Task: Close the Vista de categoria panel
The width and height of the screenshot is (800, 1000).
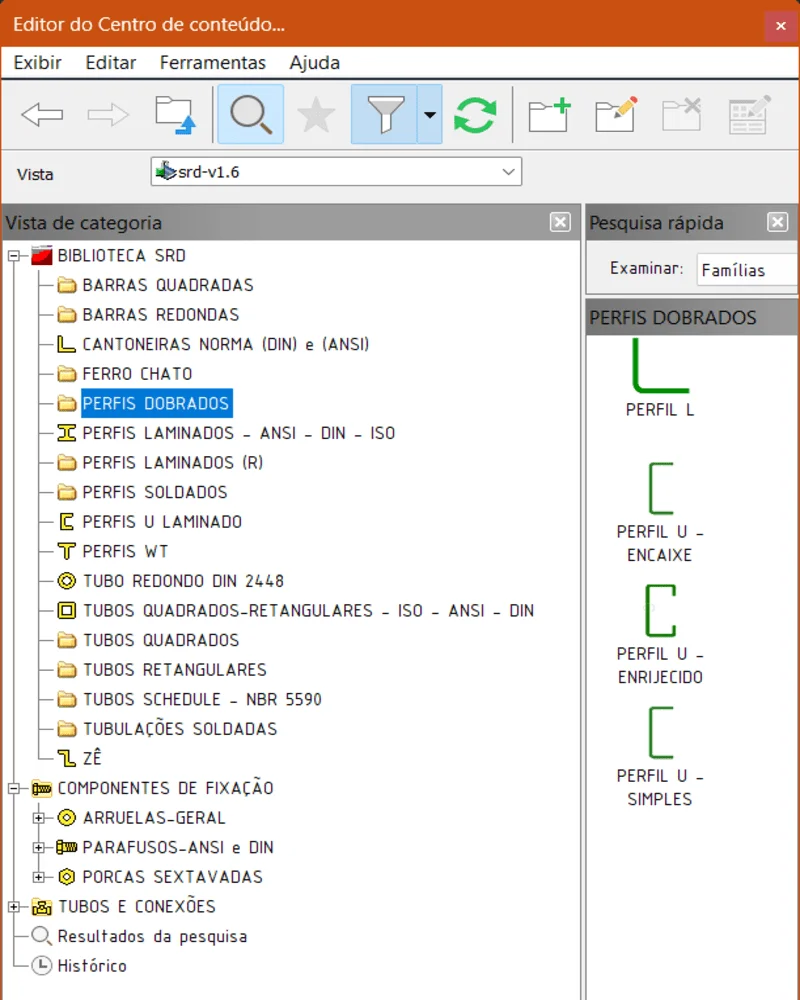Action: click(560, 222)
